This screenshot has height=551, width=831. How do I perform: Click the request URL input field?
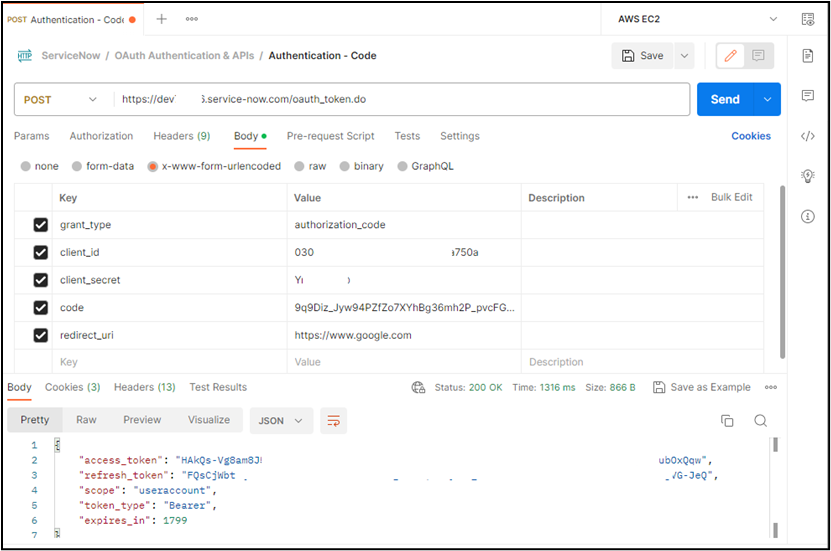(x=400, y=100)
